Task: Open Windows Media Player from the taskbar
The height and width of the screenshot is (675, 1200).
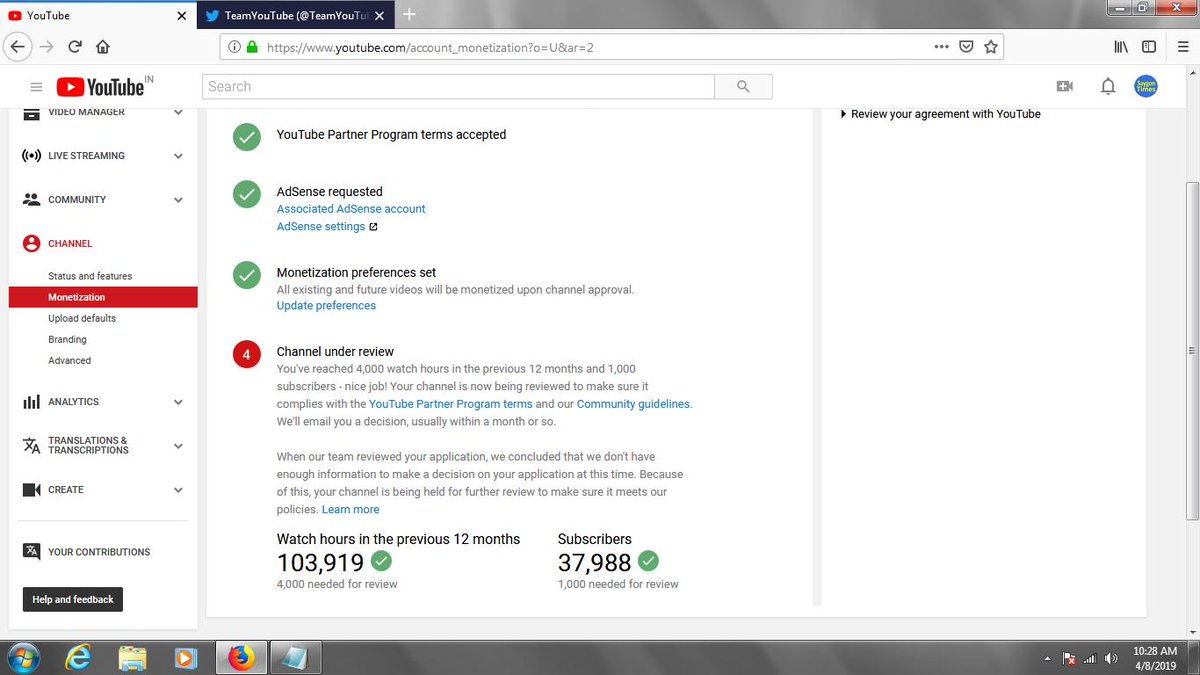Action: 185,658
